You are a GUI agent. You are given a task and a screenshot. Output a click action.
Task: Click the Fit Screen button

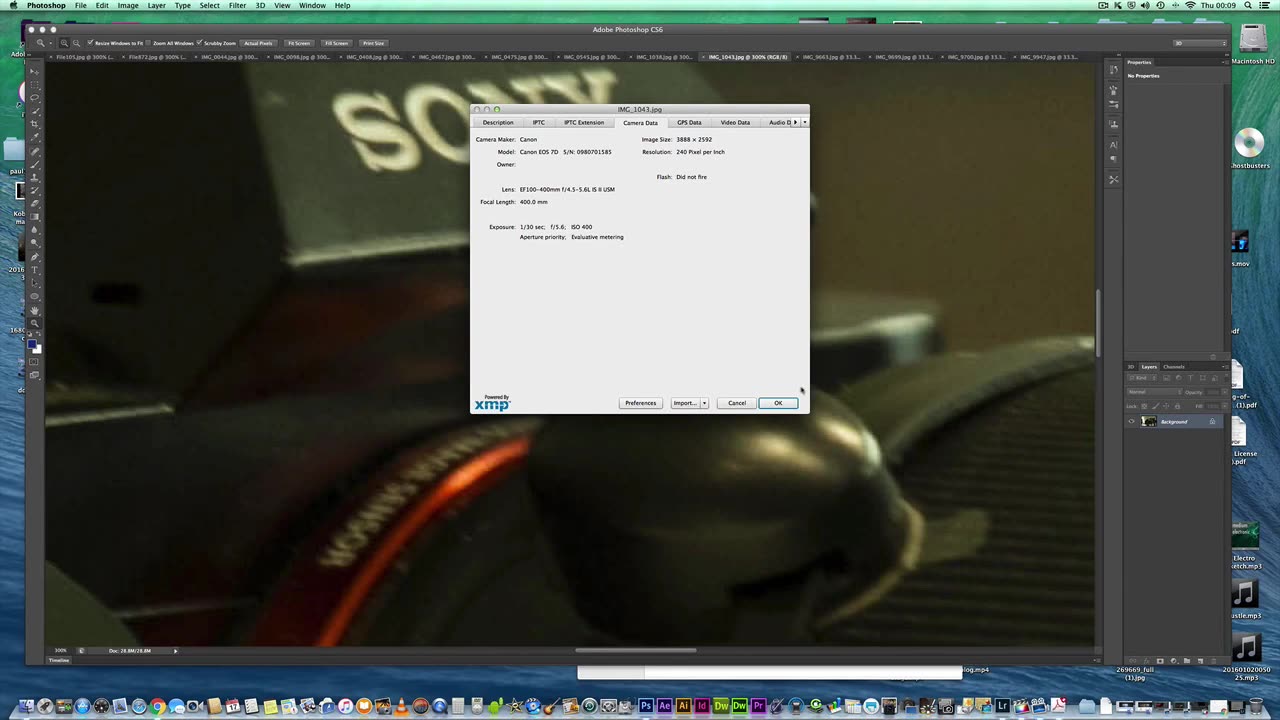[299, 43]
